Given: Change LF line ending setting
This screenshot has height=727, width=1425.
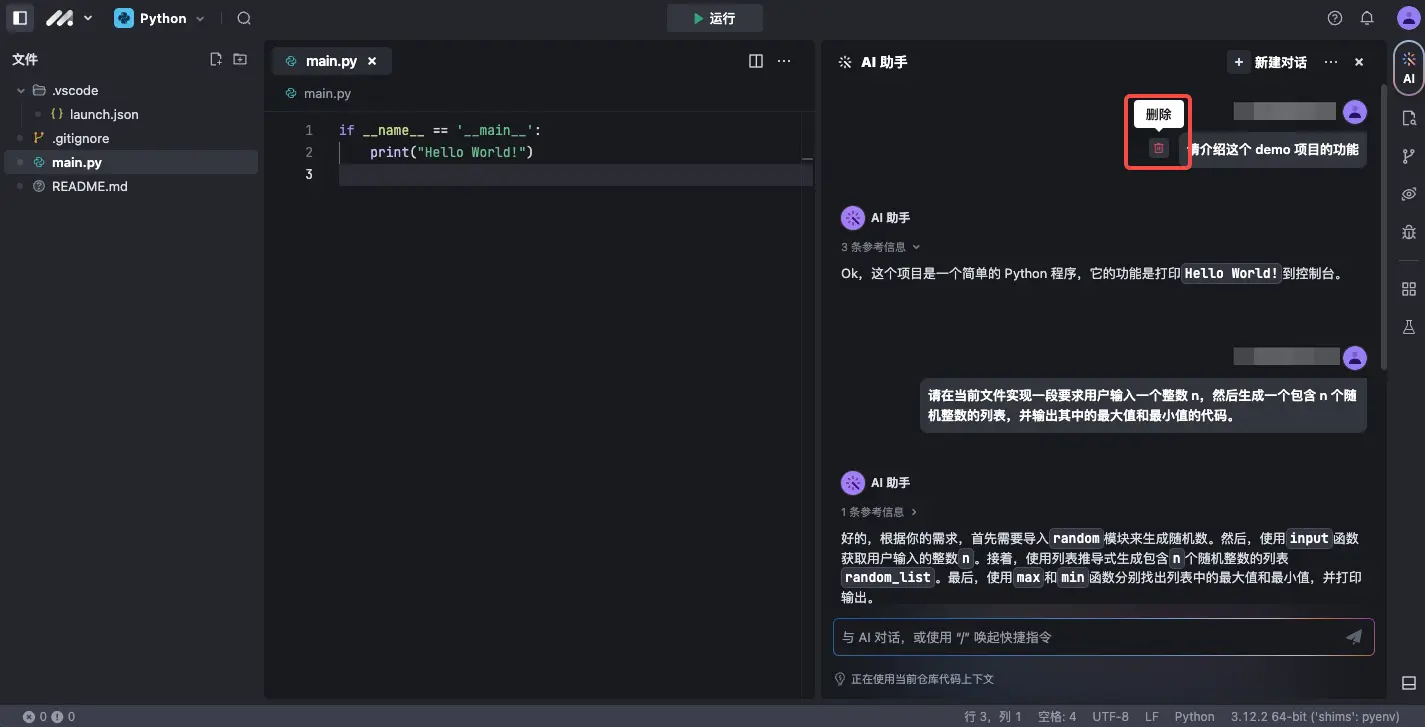Looking at the screenshot, I should click(x=1152, y=717).
